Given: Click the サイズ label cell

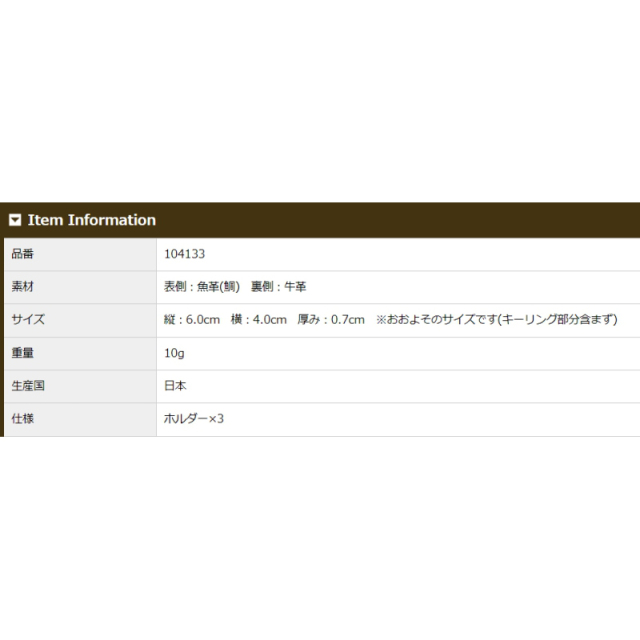Looking at the screenshot, I should click(x=80, y=320).
